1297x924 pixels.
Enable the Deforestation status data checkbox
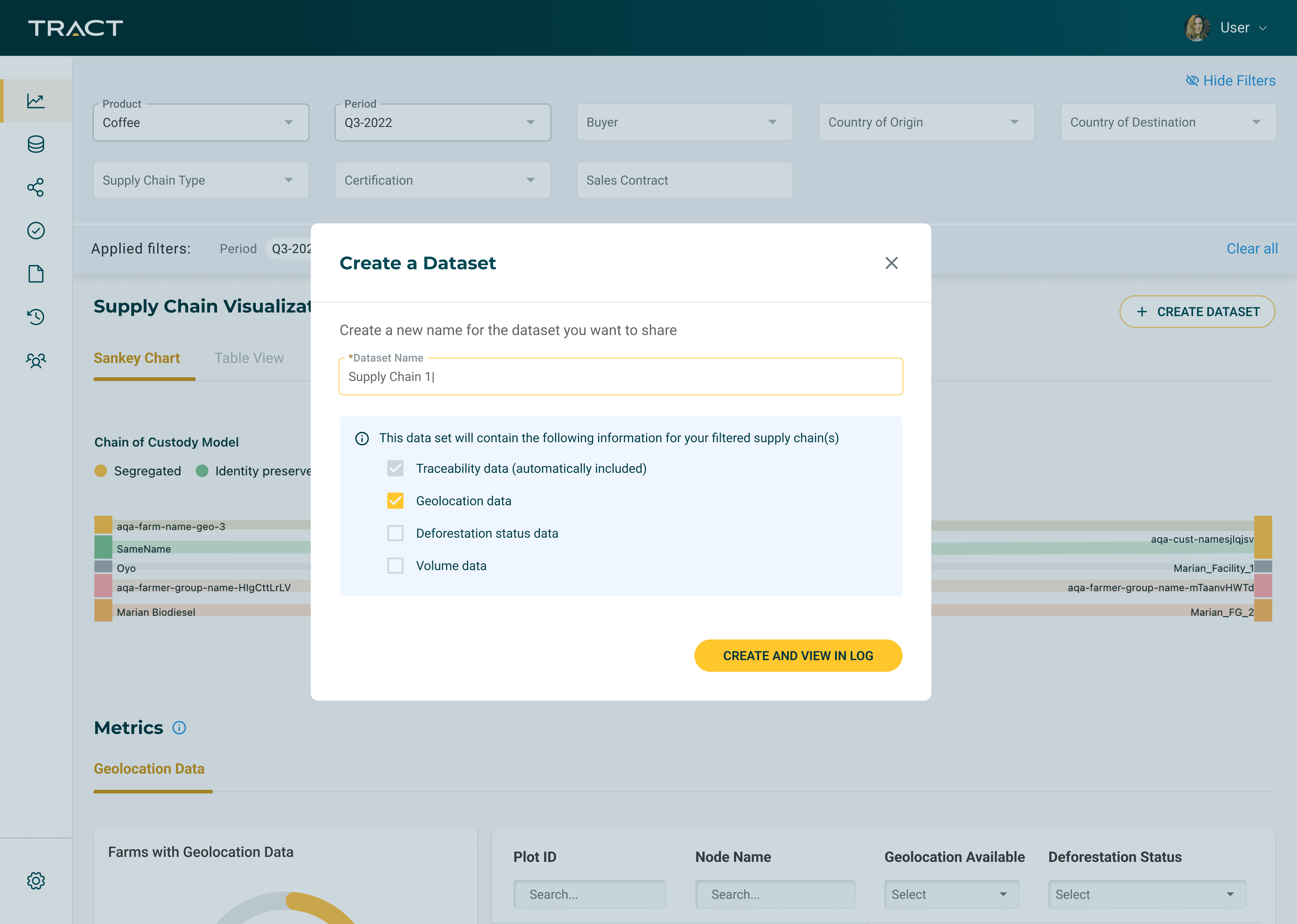[395, 533]
